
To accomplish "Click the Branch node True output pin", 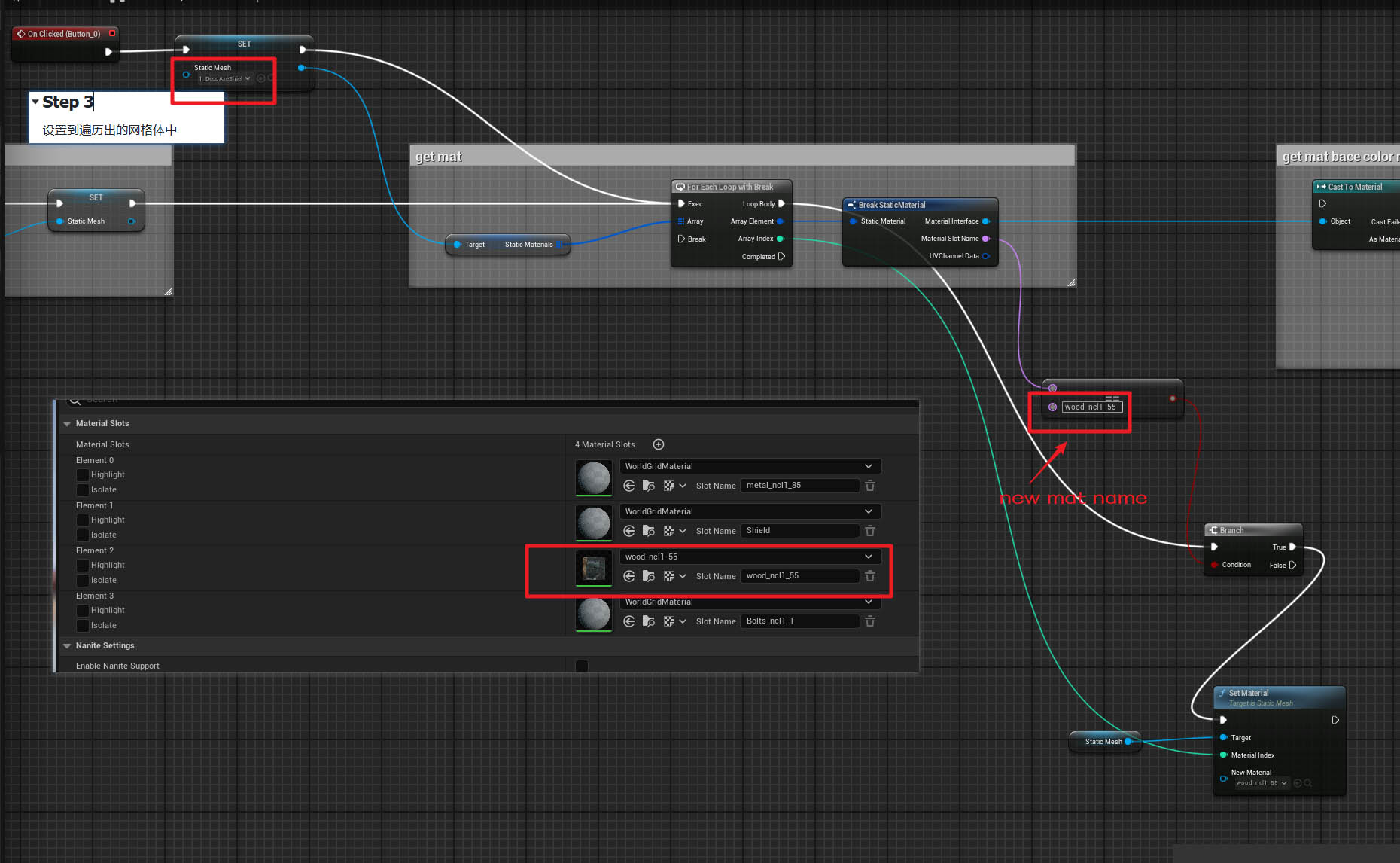I will tap(1292, 547).
